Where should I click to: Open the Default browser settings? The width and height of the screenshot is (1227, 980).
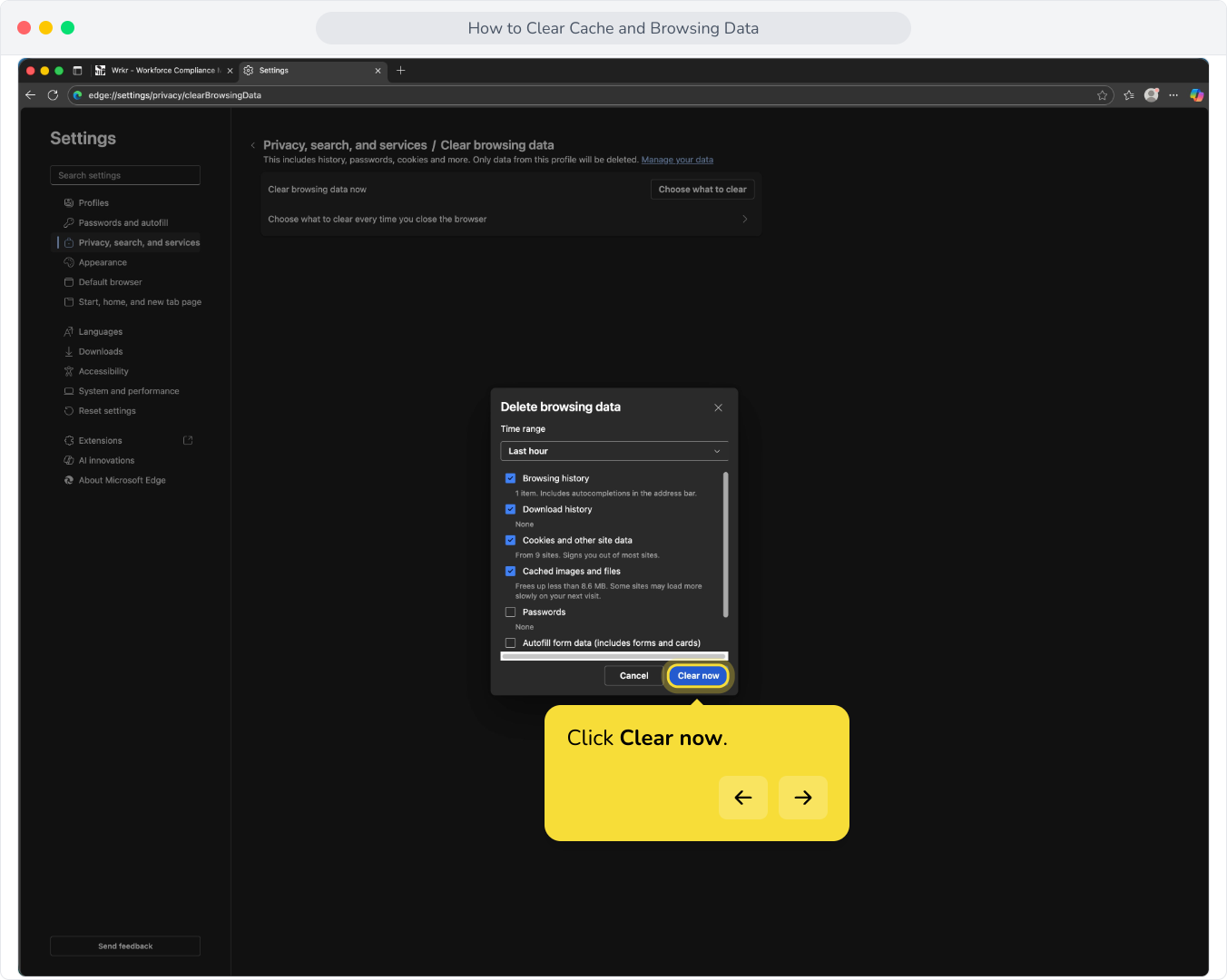(110, 282)
